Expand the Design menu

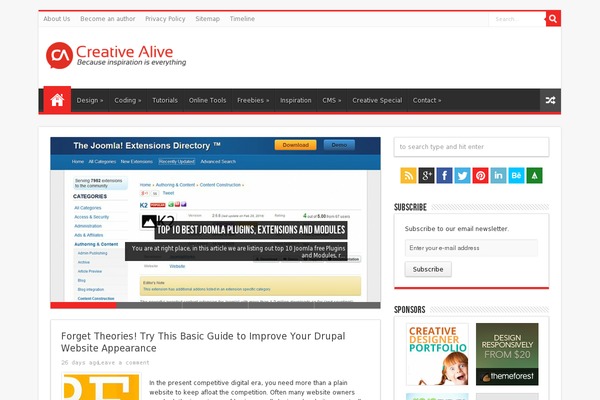pyautogui.click(x=90, y=100)
